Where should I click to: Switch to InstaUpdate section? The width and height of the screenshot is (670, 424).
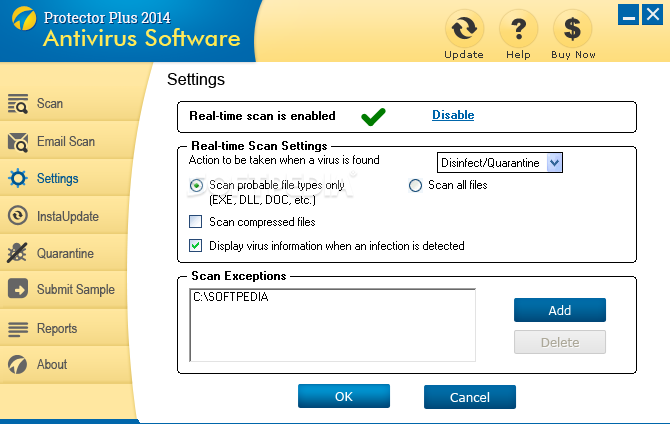(x=68, y=216)
